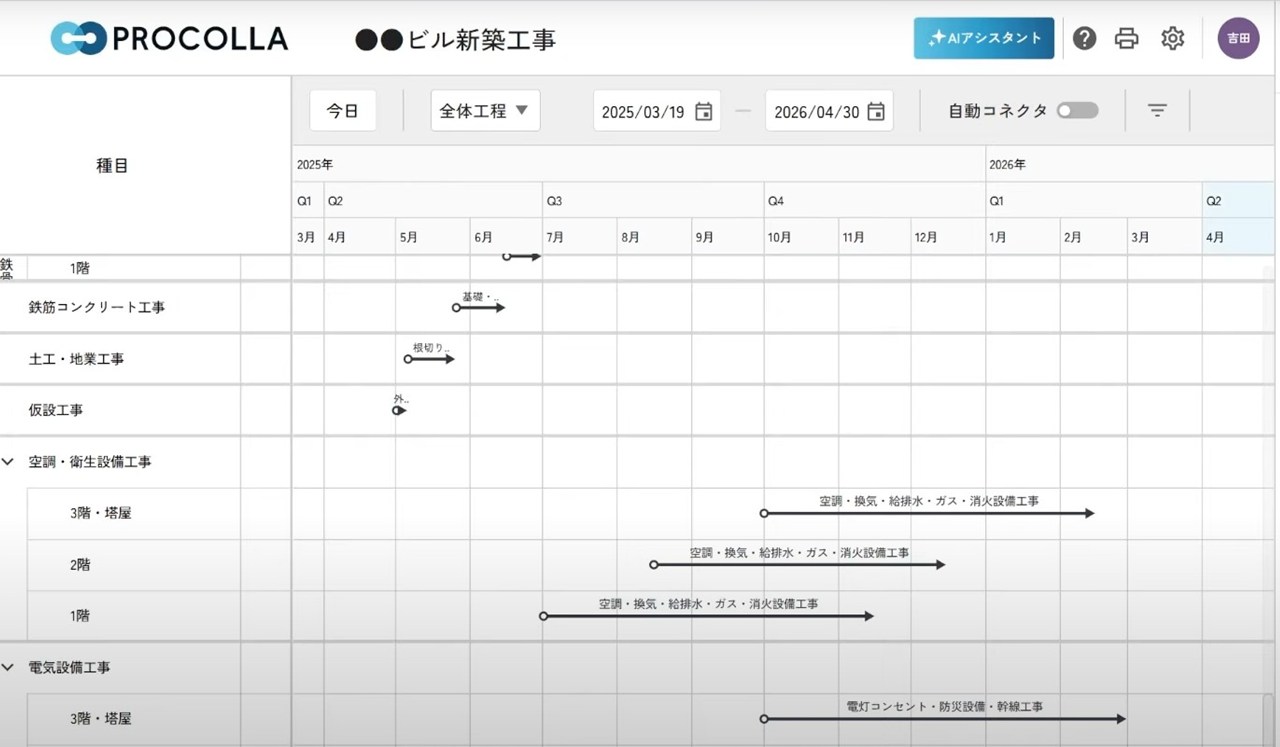
Task: Collapse the 空調・衛生設備工事 group
Action: (9, 462)
